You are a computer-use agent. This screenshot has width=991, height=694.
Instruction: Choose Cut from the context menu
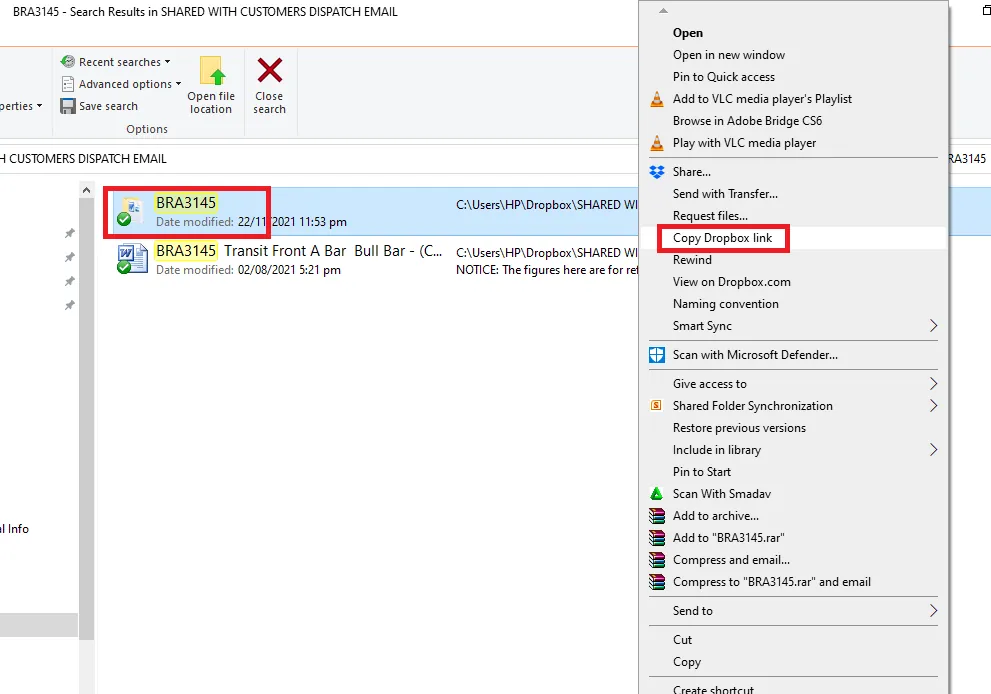(x=682, y=640)
